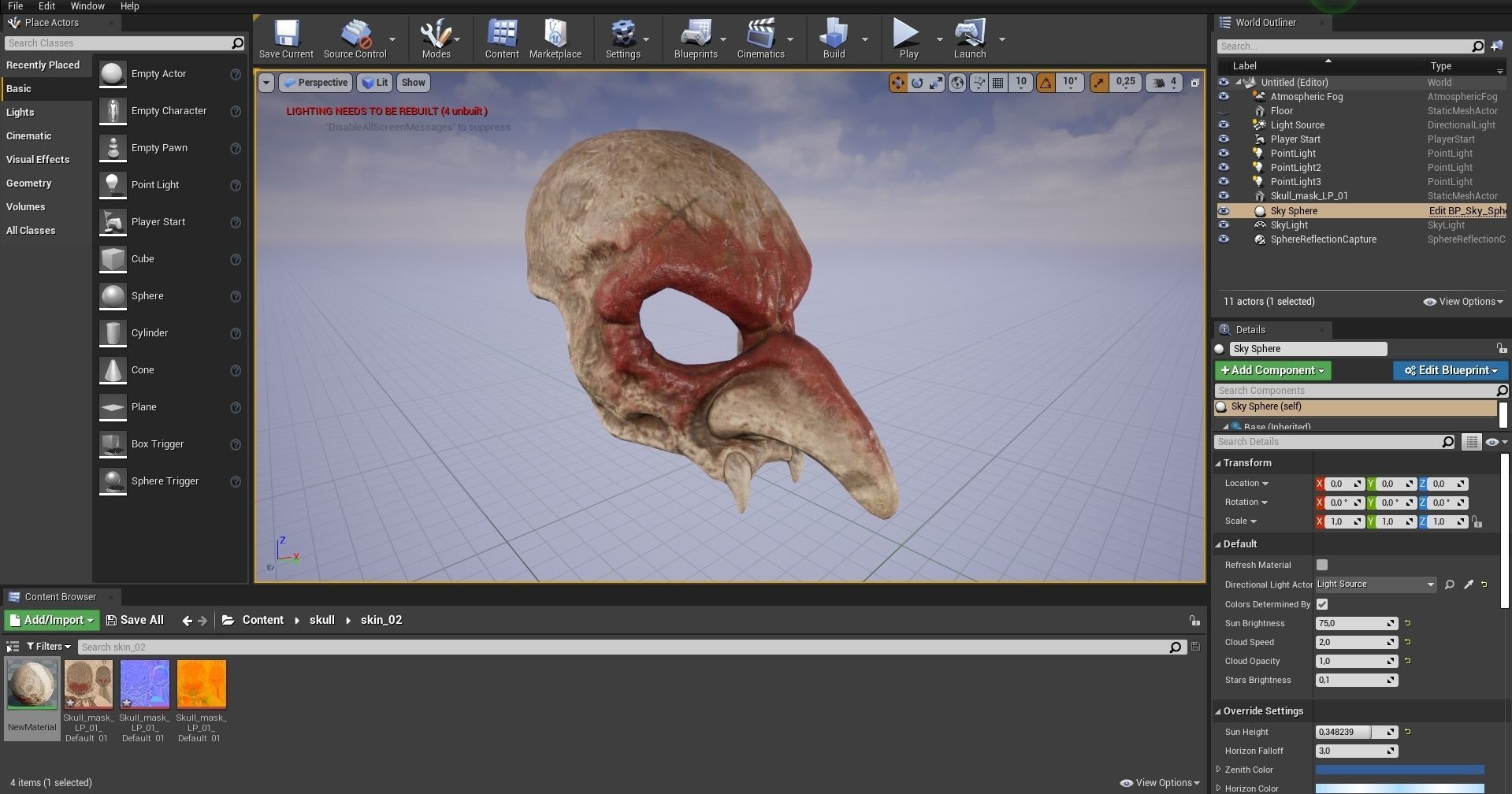1512x794 pixels.
Task: Click help icon next to Sphere Trigger
Action: point(235,481)
